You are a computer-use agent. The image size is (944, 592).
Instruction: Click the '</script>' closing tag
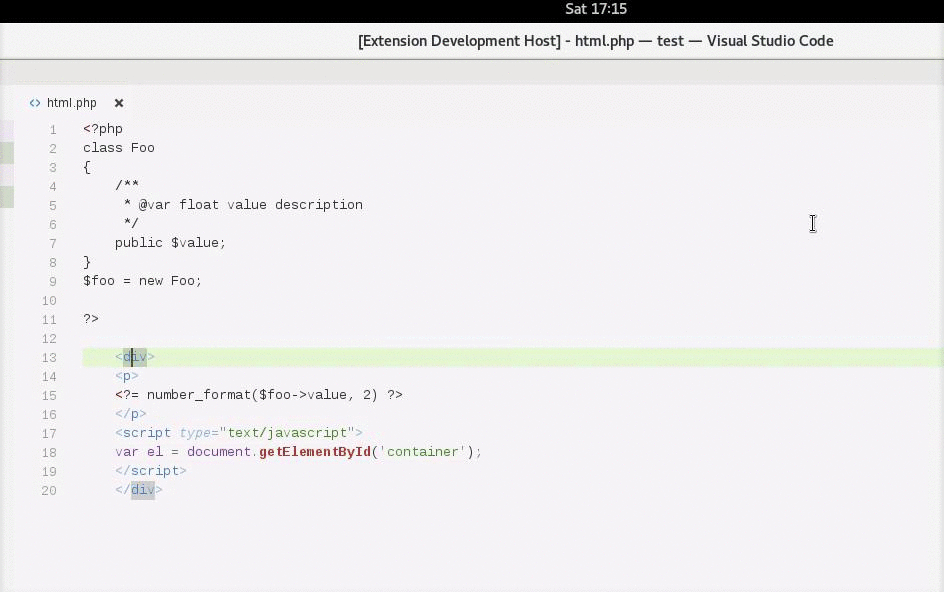(x=151, y=471)
